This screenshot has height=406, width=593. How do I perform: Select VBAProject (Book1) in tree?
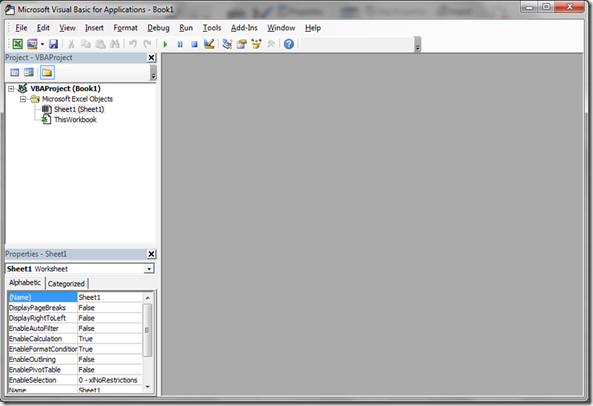65,88
